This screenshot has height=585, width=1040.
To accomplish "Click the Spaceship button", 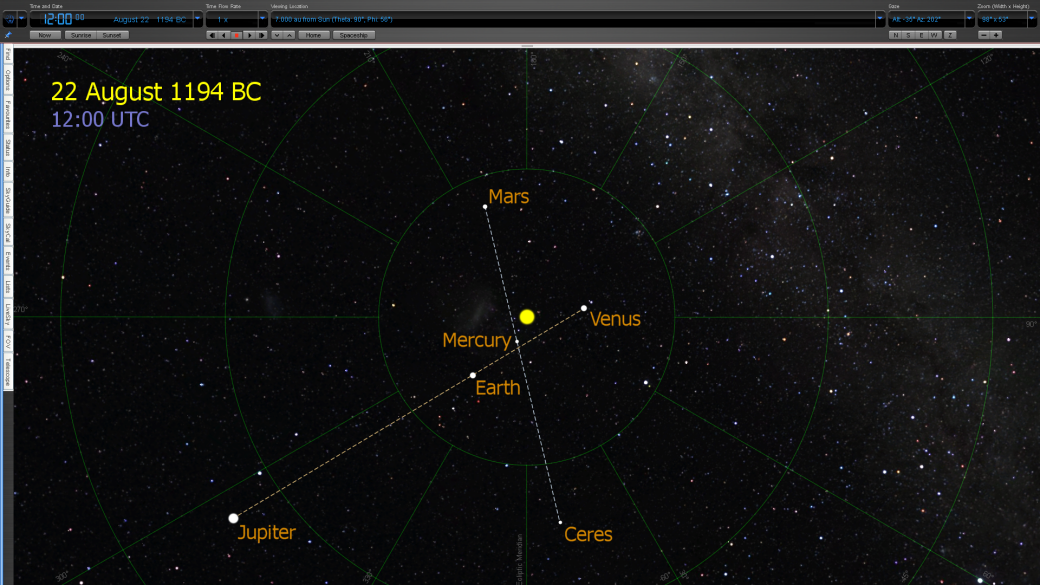I will tap(354, 35).
